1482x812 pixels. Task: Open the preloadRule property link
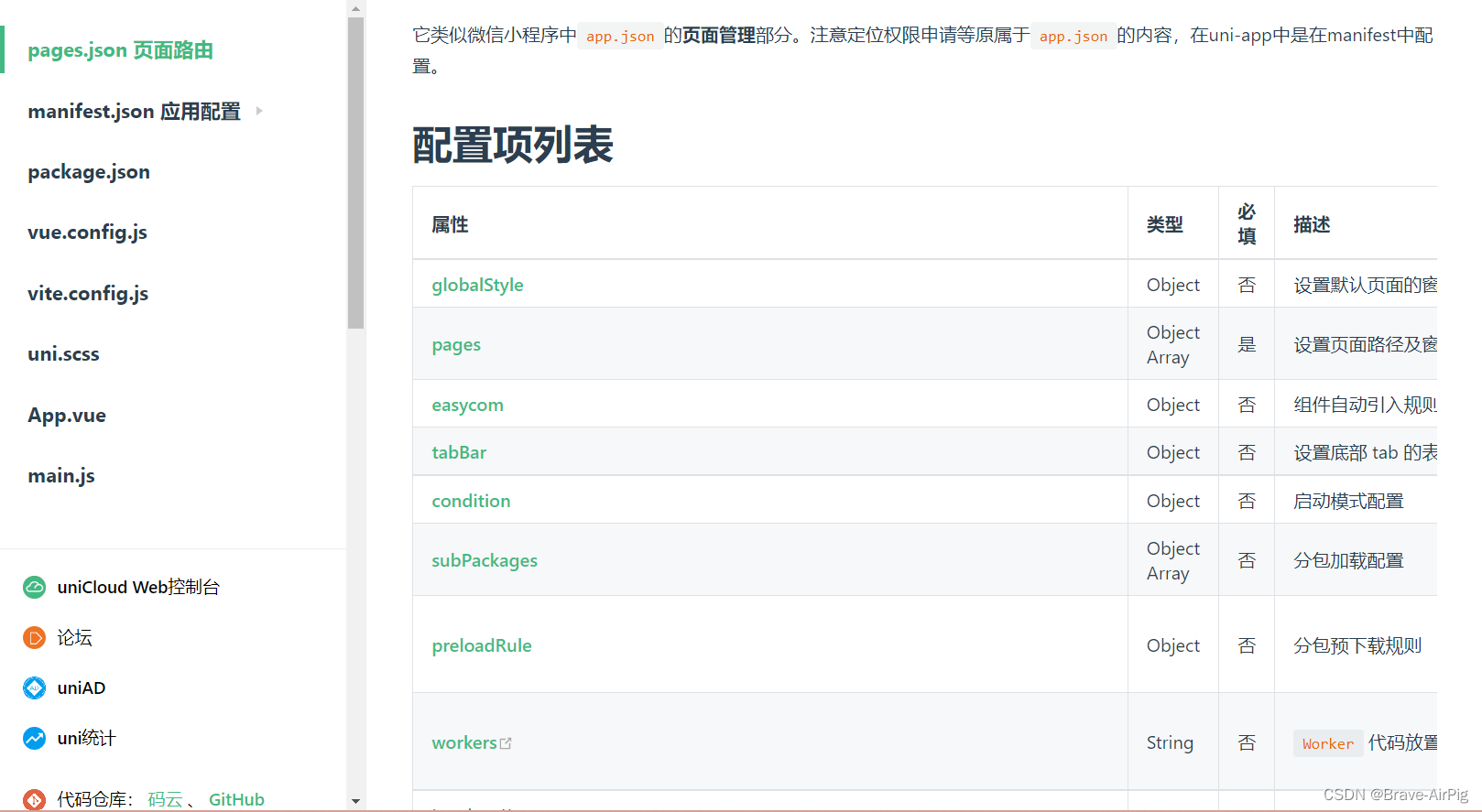click(482, 645)
